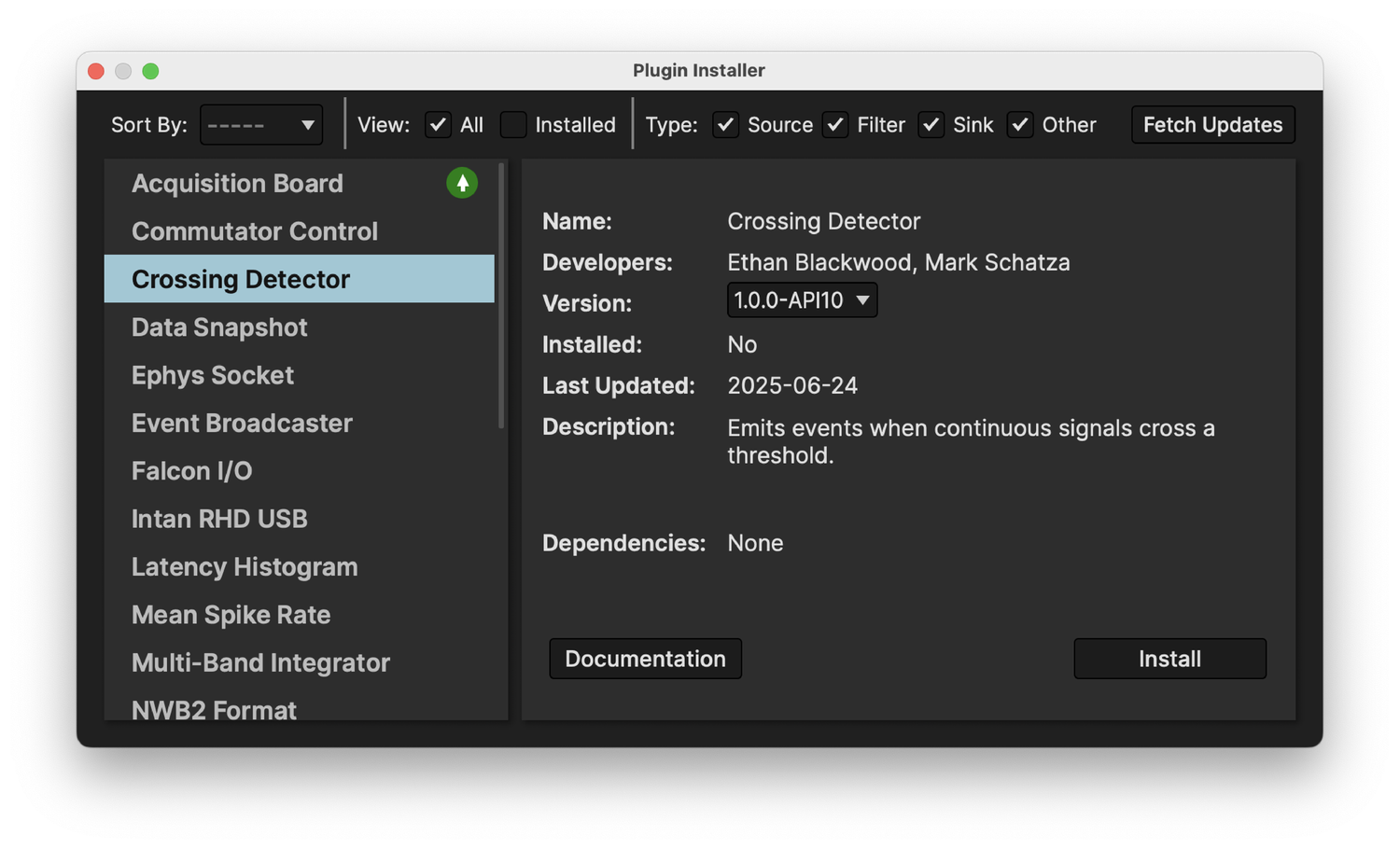Image resolution: width=1400 pixels, height=849 pixels.
Task: Select the Latency Histogram plugin
Action: click(x=245, y=566)
